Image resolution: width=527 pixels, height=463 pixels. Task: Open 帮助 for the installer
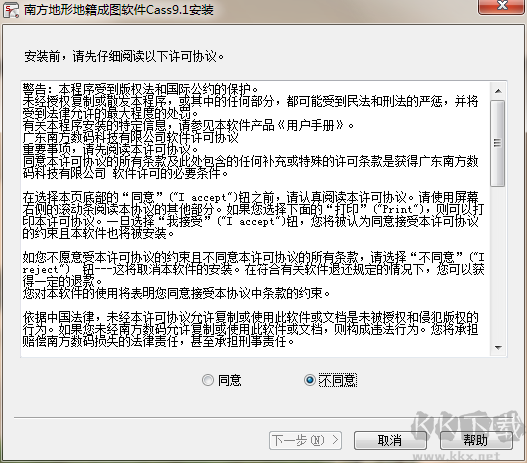point(476,440)
